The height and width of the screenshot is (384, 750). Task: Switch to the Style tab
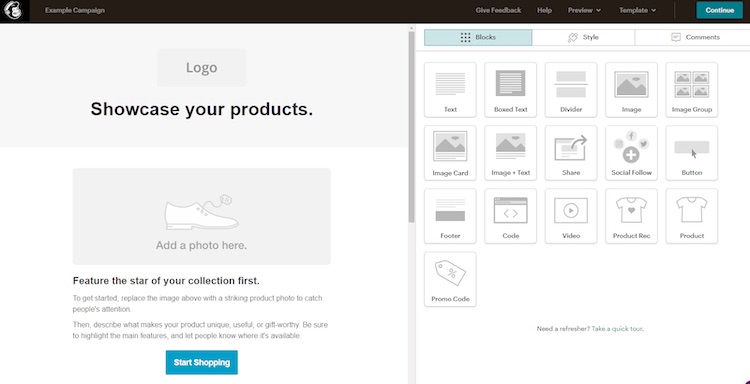(x=583, y=37)
